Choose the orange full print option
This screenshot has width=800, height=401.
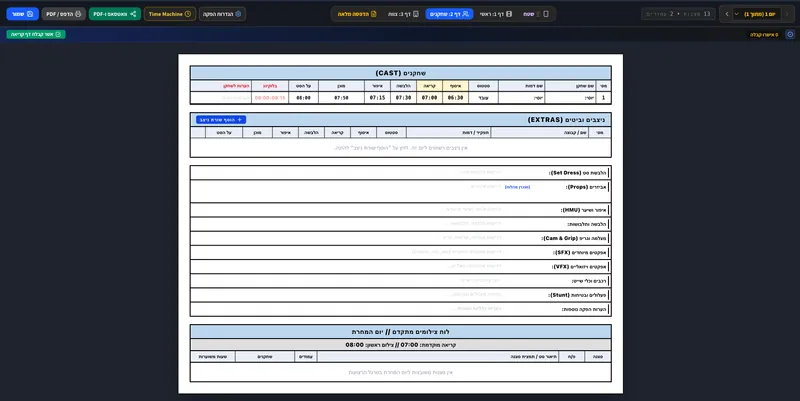[x=357, y=14]
